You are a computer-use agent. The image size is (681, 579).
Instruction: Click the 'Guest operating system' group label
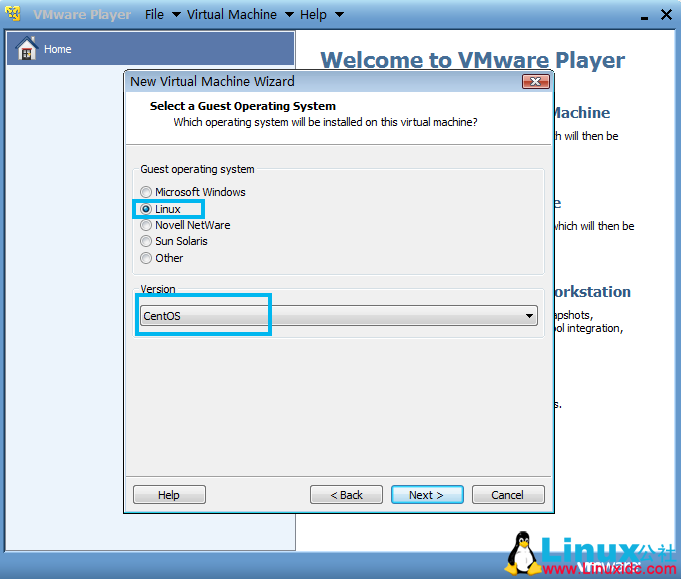click(197, 169)
